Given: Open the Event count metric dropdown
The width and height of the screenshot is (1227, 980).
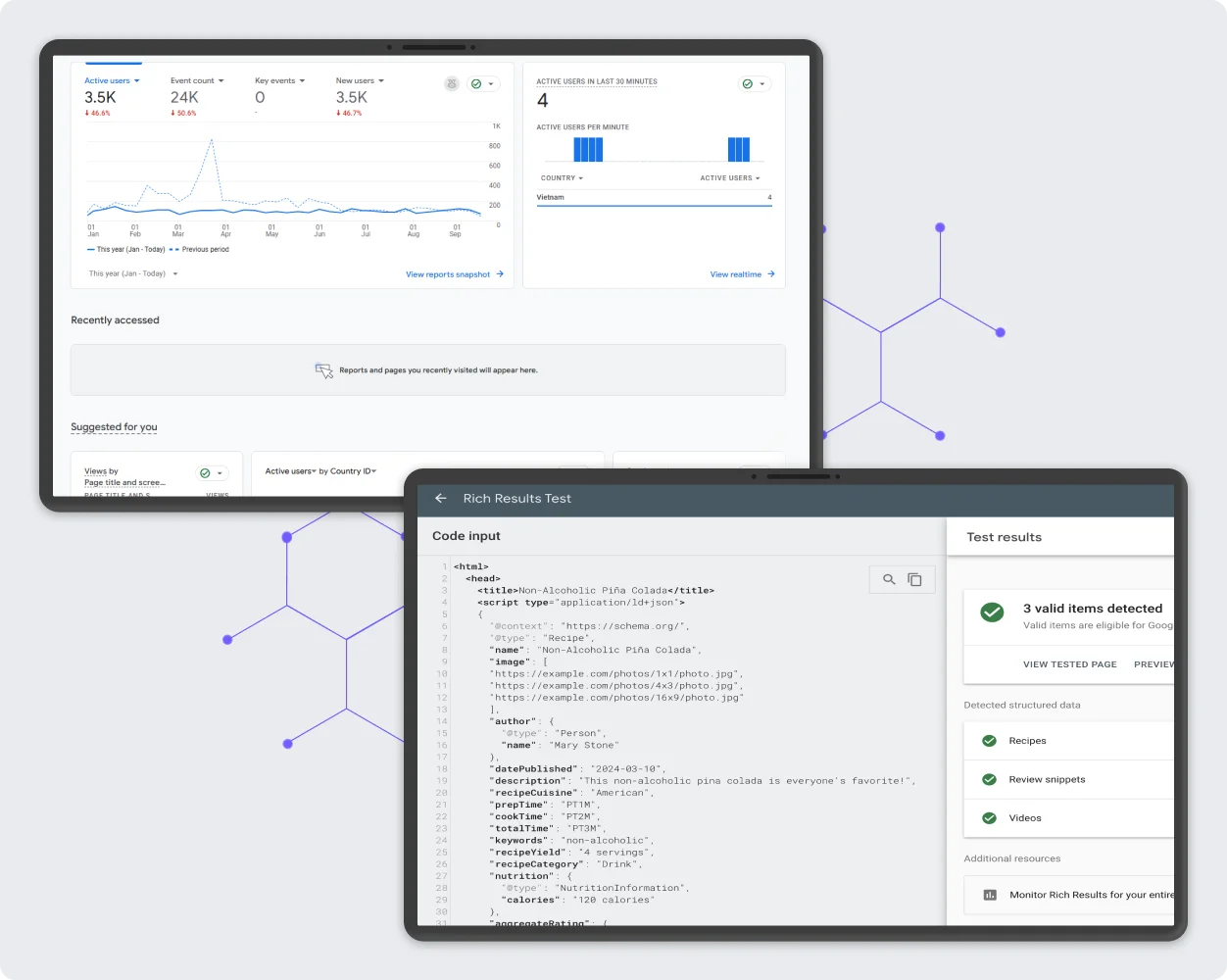Looking at the screenshot, I should pos(197,81).
